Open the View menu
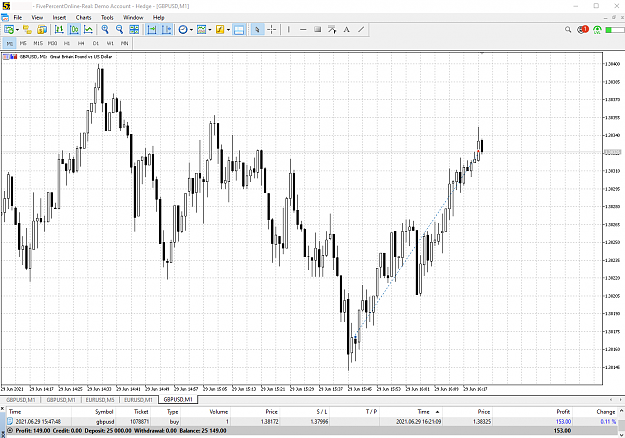Viewport: 625px width, 438px height. pos(37,18)
